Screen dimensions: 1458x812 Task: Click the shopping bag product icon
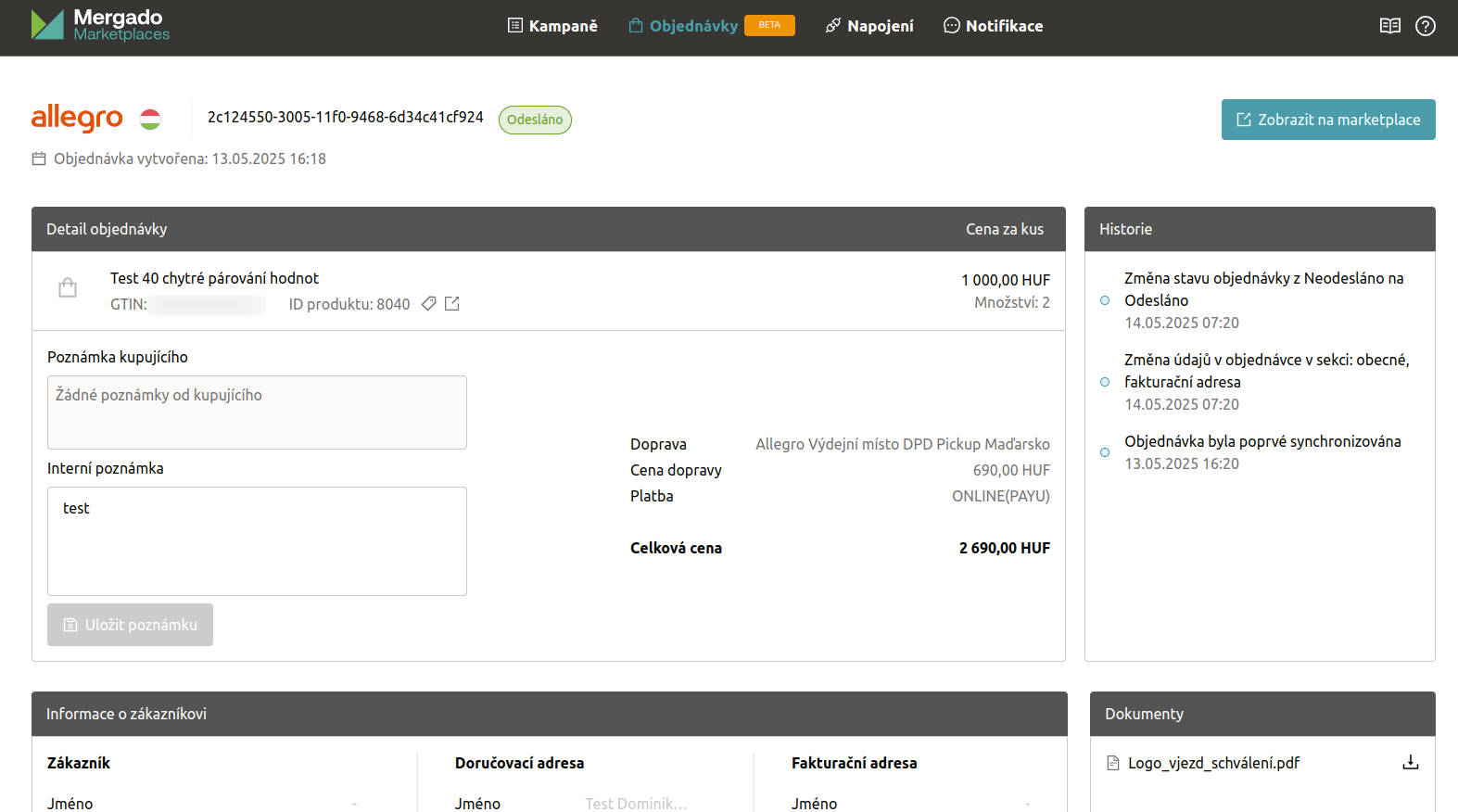coord(68,288)
